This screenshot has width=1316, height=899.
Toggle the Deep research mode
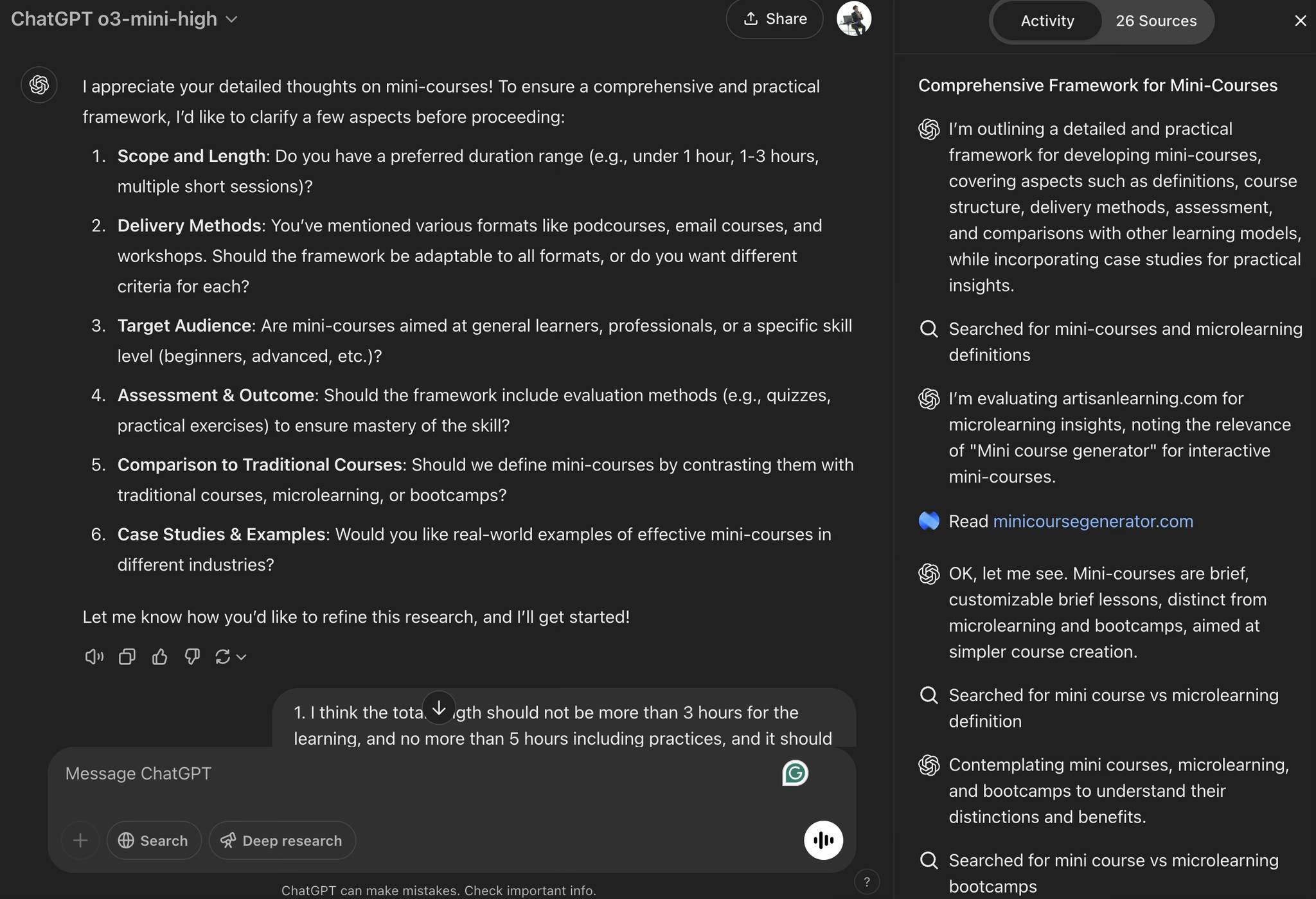click(281, 840)
